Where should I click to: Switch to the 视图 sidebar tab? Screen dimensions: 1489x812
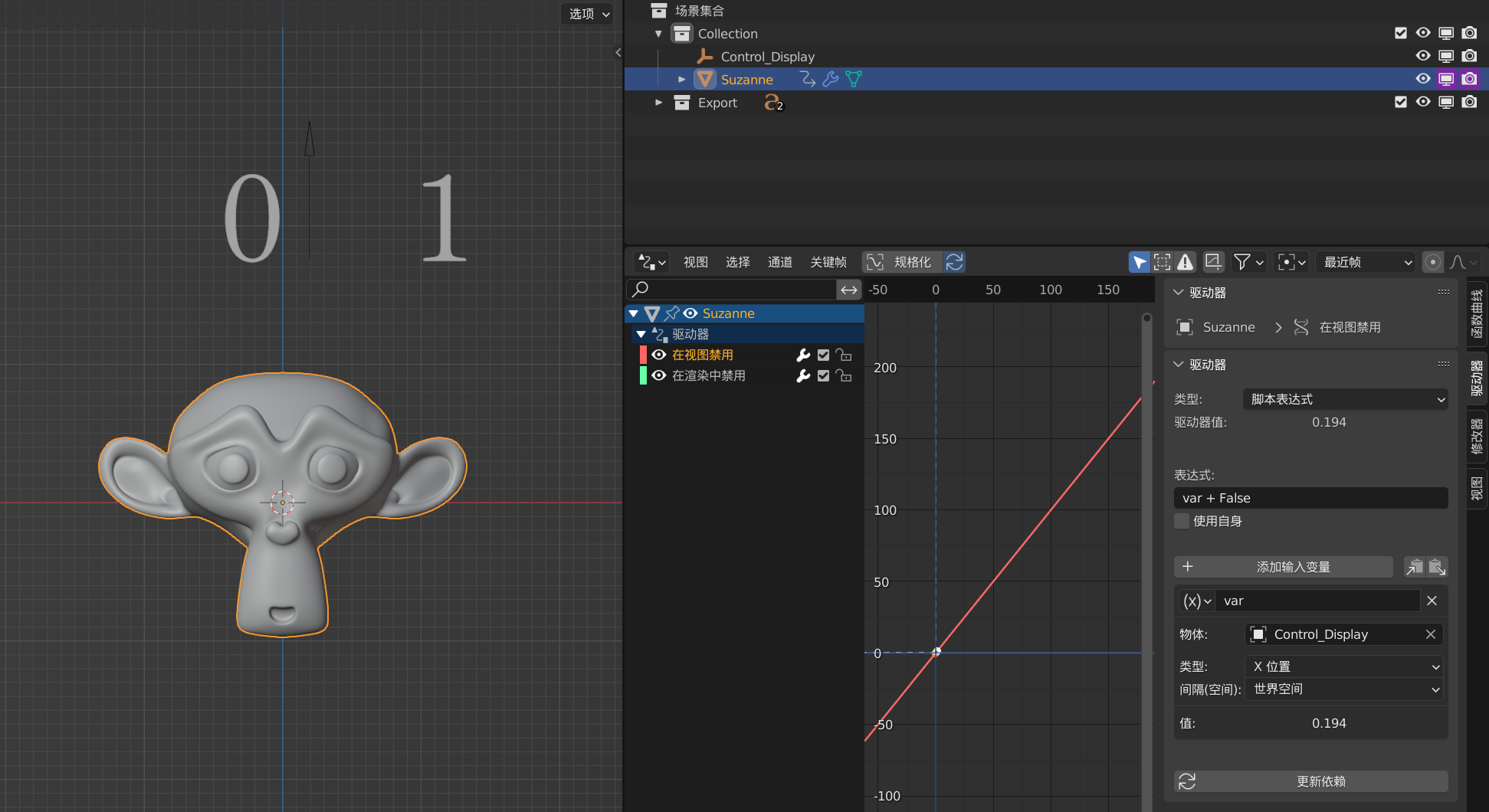point(1477,488)
